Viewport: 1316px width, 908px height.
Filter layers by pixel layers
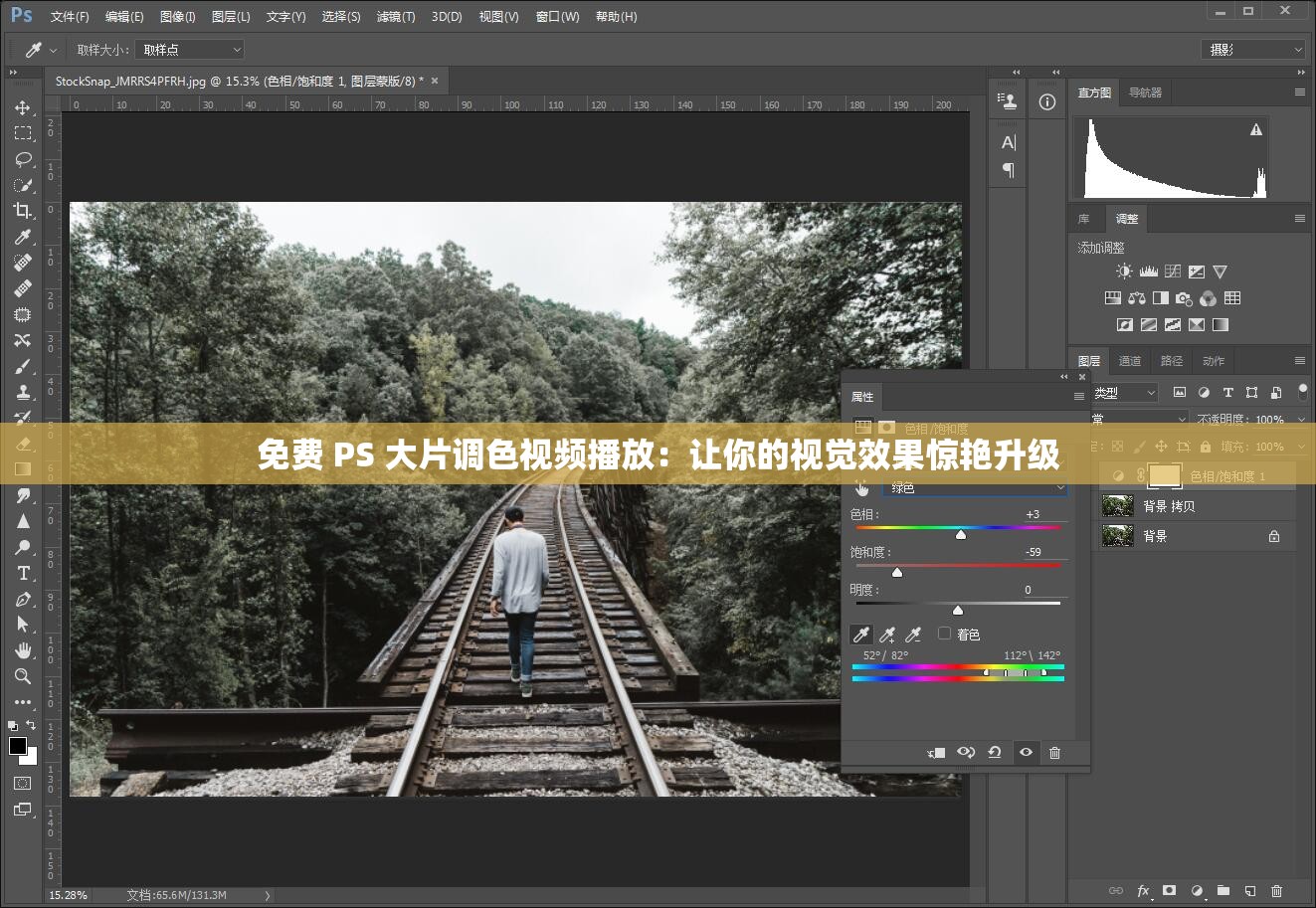[x=1180, y=392]
